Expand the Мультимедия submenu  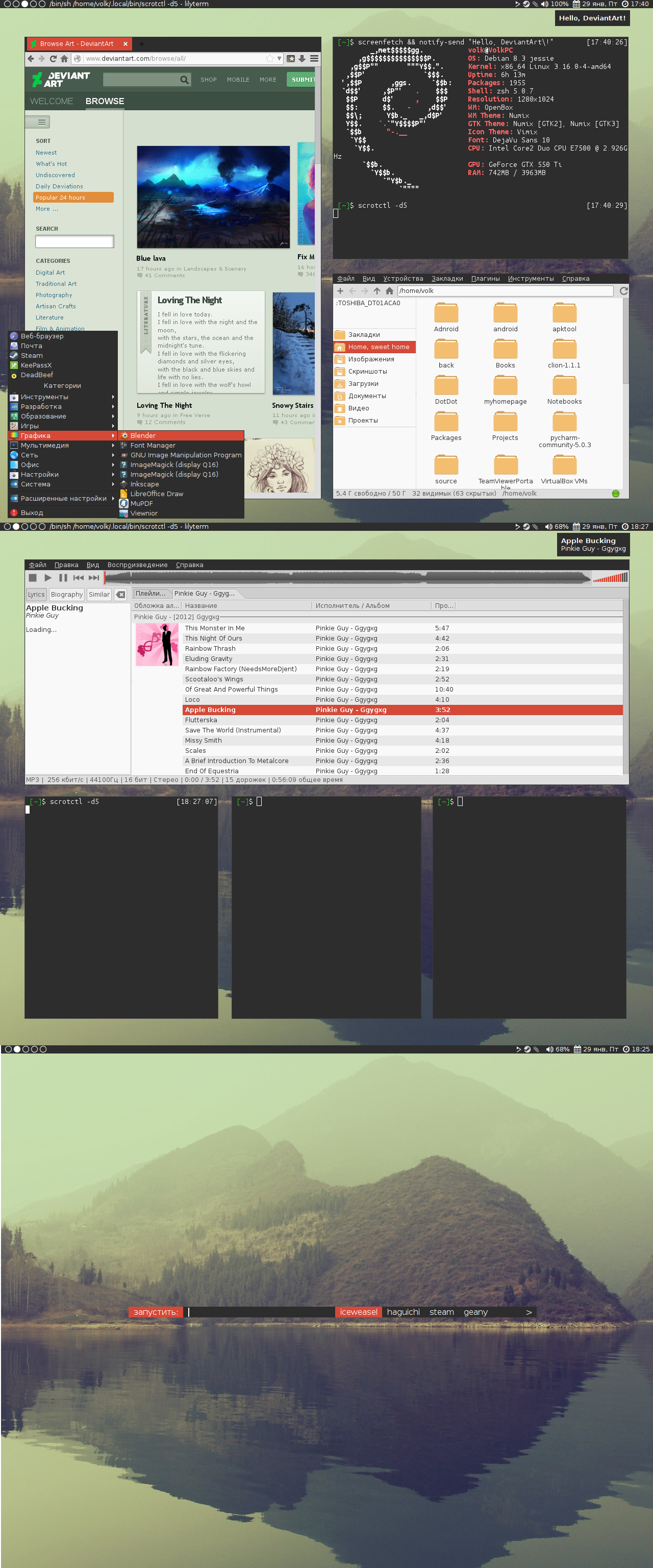[63, 446]
